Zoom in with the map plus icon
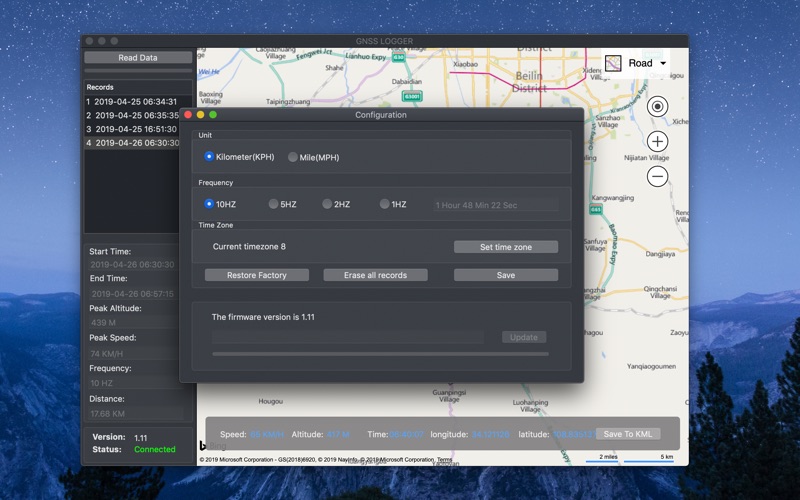The width and height of the screenshot is (800, 500). (657, 141)
